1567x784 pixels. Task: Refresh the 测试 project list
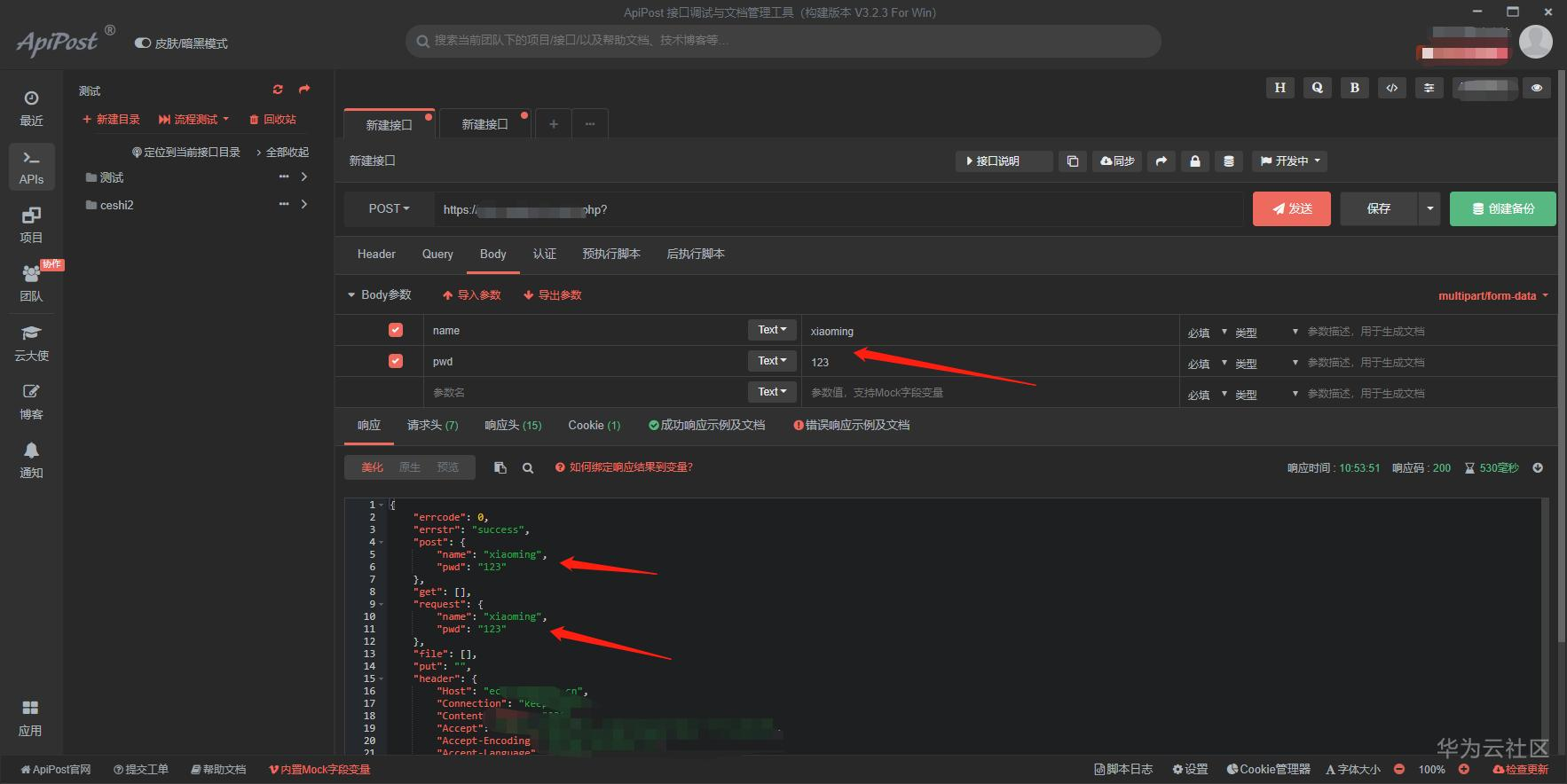click(x=278, y=90)
